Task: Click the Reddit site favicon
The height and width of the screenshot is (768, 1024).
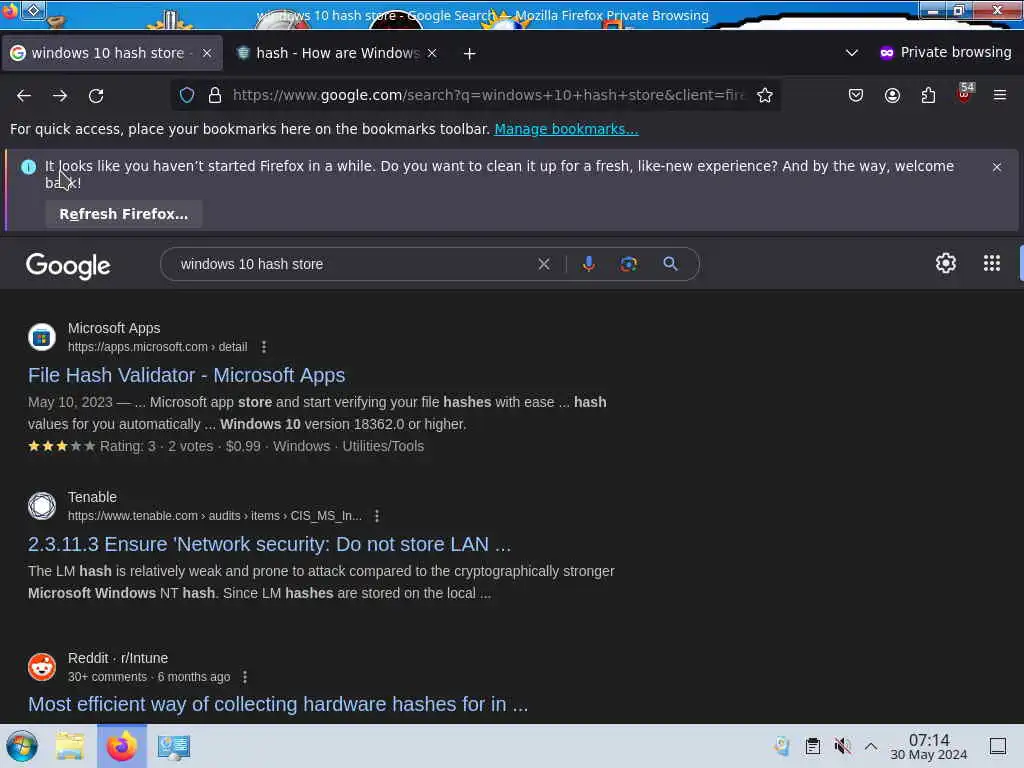Action: point(42,667)
